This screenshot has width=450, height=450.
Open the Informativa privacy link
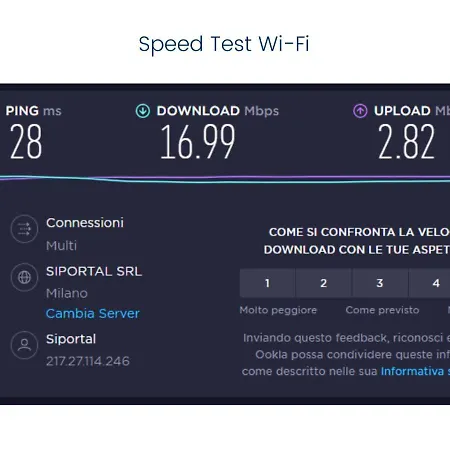(415, 371)
